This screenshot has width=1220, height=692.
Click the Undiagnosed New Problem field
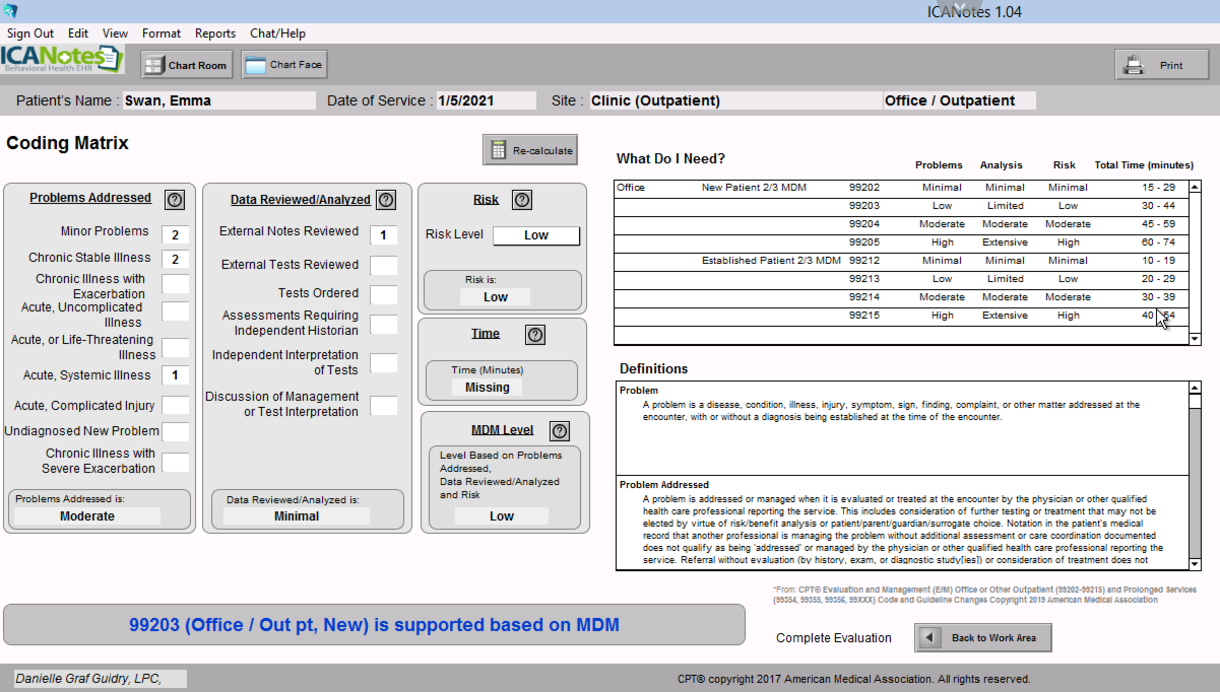pos(175,432)
